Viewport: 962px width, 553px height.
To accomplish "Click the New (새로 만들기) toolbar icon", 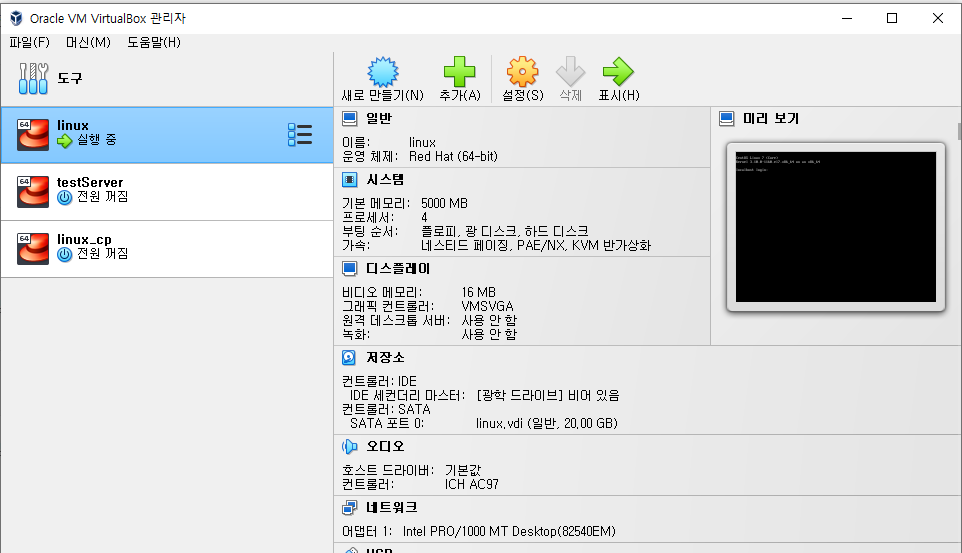I will tap(383, 72).
